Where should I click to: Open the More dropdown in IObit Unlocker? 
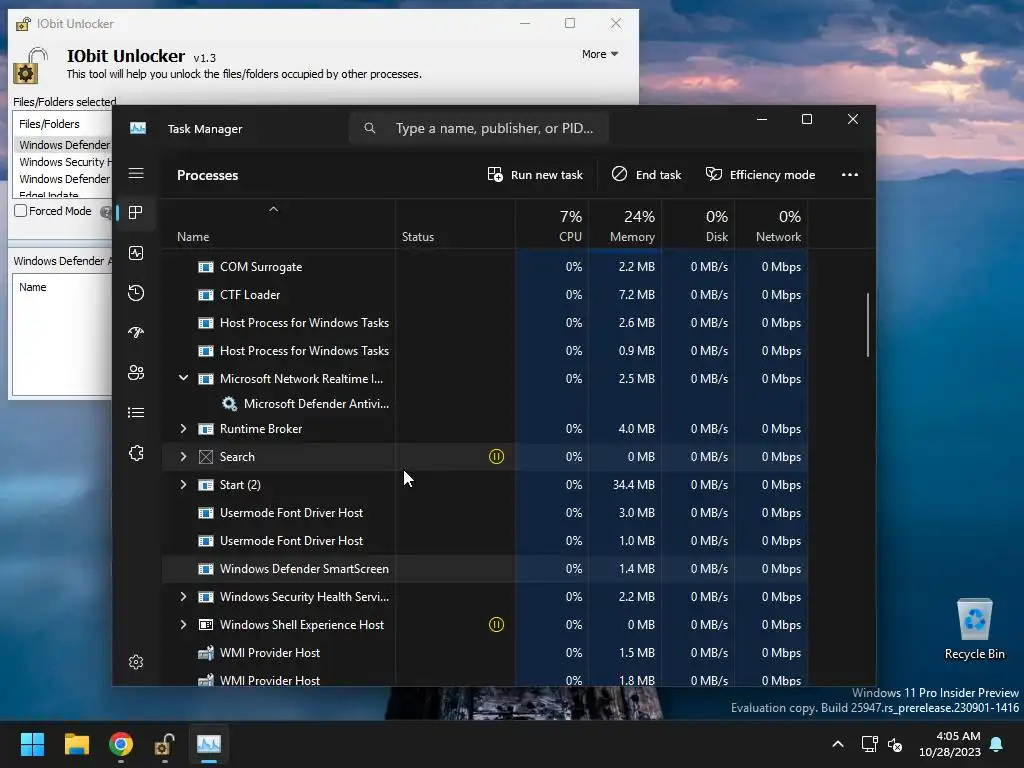click(x=600, y=54)
